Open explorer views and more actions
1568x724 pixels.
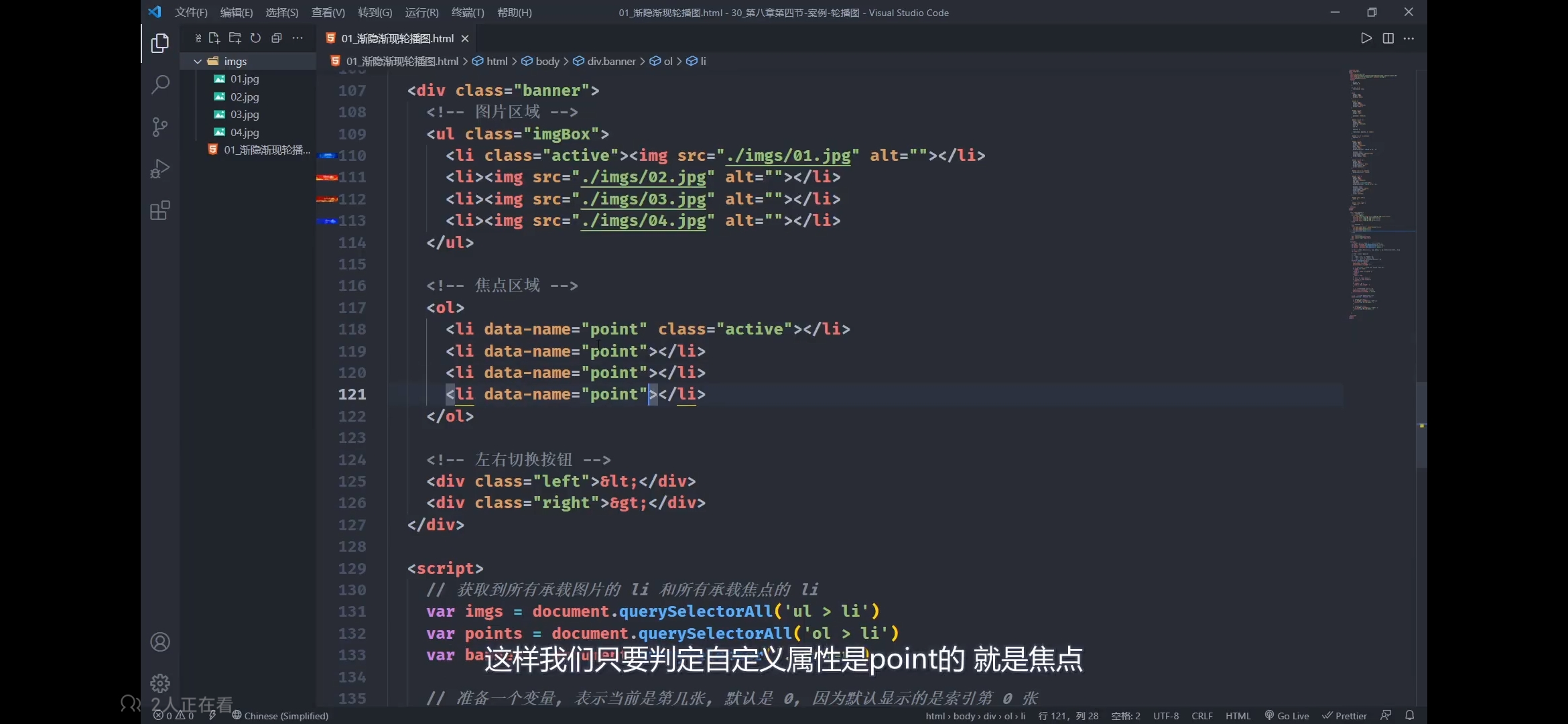[x=298, y=38]
